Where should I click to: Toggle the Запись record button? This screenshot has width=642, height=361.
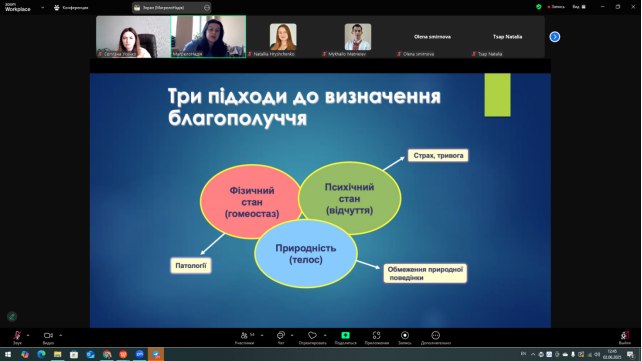pyautogui.click(x=405, y=336)
